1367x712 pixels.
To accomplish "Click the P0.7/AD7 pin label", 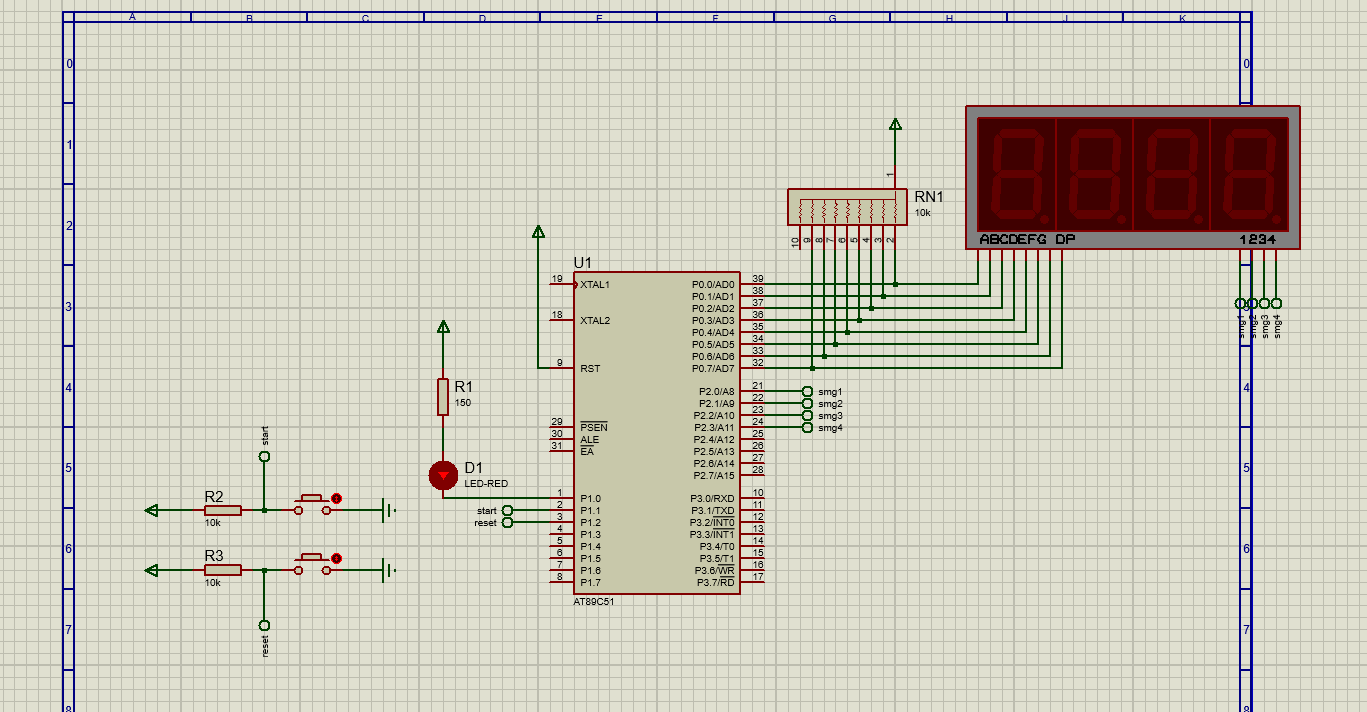I will (713, 369).
